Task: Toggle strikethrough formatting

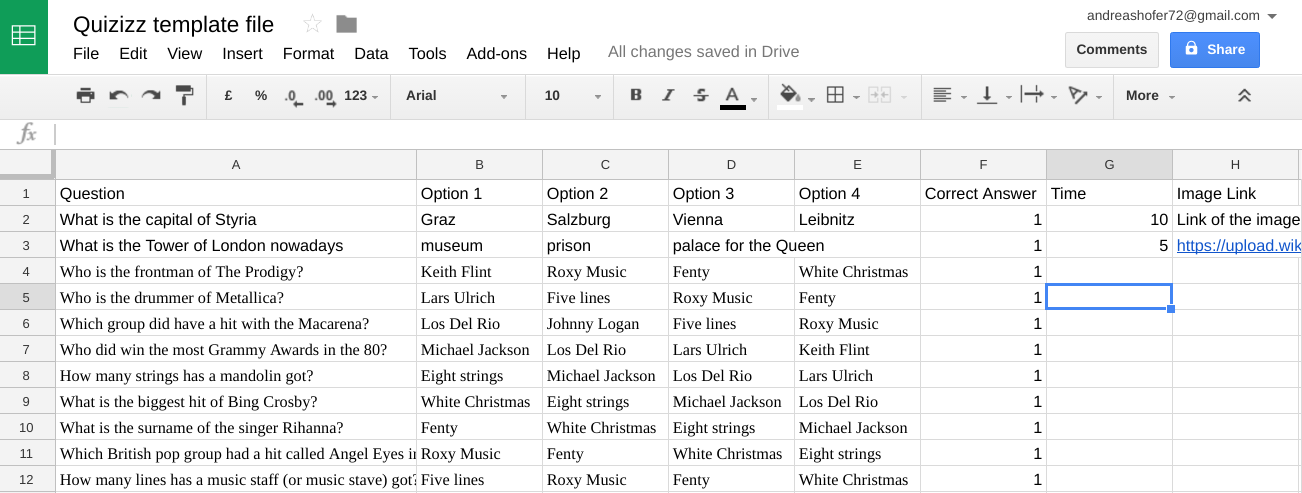Action: pos(700,95)
